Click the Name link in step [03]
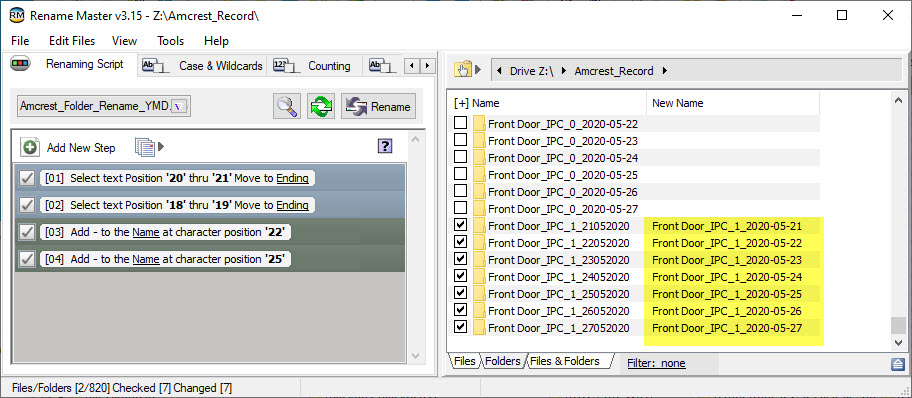Screen dimensions: 912x398 (146, 232)
